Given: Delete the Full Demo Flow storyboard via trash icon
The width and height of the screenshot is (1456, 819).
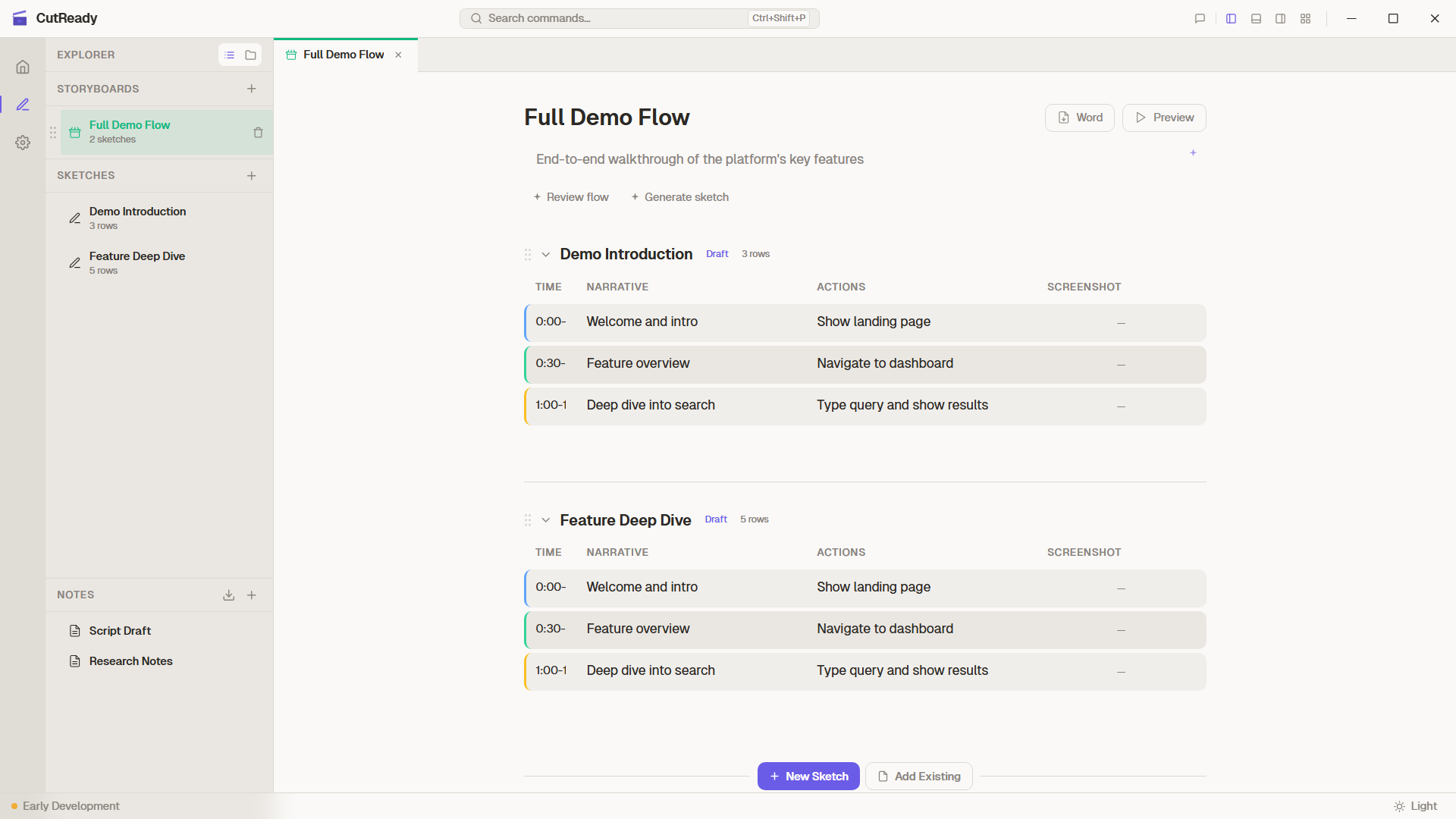Looking at the screenshot, I should coord(258,132).
